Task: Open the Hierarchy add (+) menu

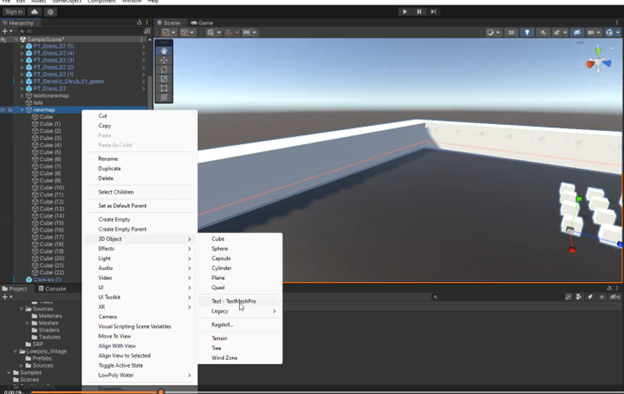Action: (x=7, y=31)
